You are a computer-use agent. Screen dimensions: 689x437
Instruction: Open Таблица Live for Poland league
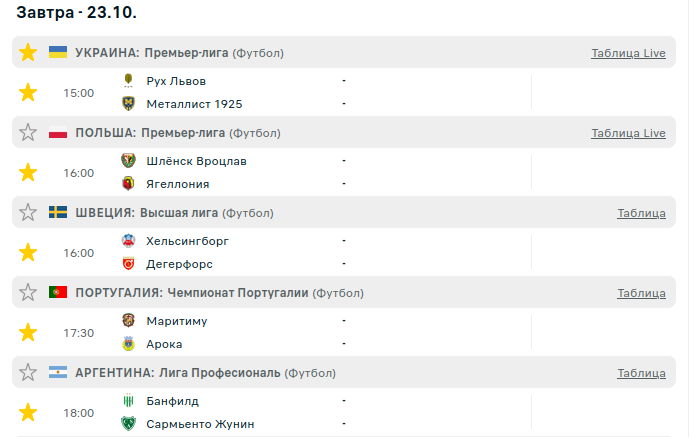point(628,133)
